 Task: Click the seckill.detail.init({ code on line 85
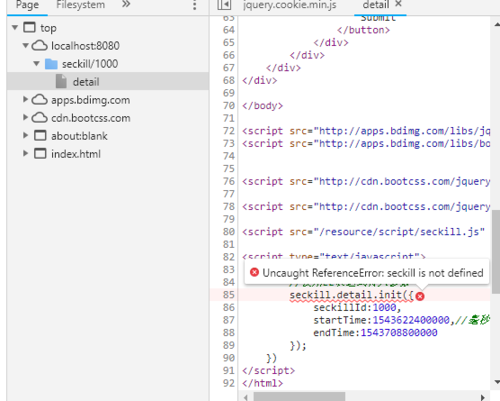point(351,295)
